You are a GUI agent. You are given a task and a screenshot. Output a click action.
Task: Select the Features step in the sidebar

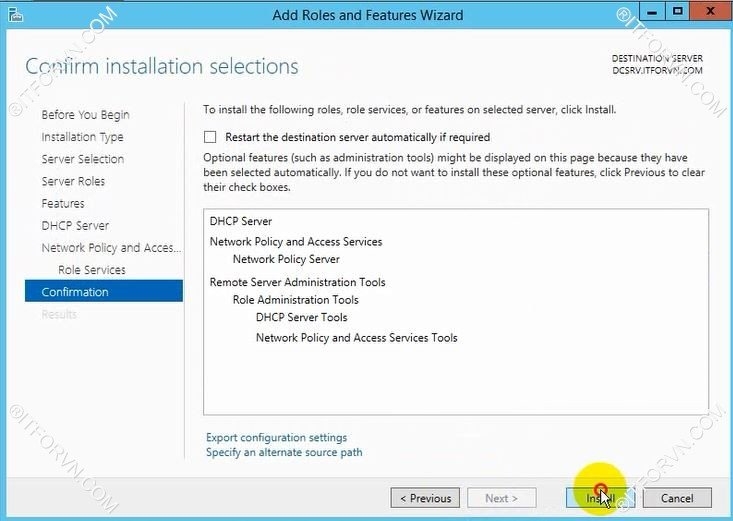click(x=63, y=203)
